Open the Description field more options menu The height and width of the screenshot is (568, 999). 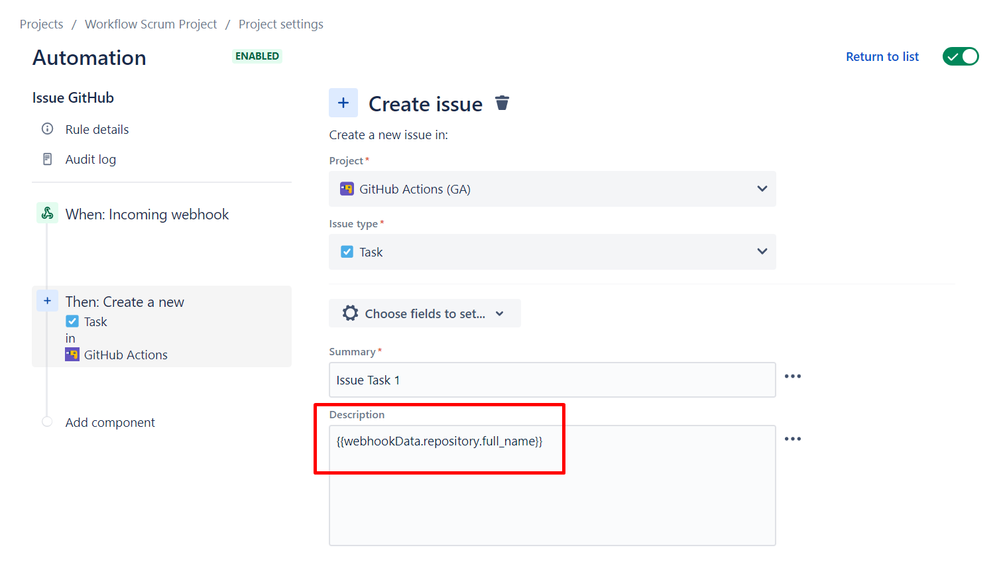point(793,439)
